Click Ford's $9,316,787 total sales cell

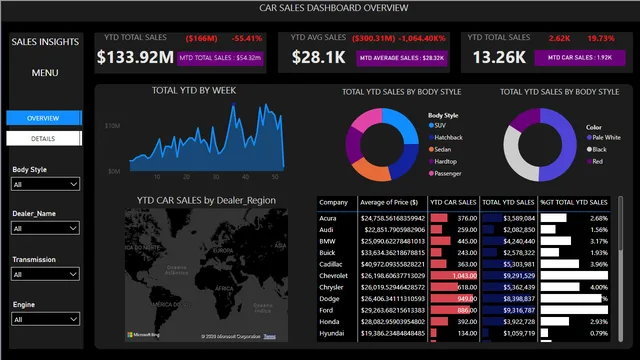[508, 310]
